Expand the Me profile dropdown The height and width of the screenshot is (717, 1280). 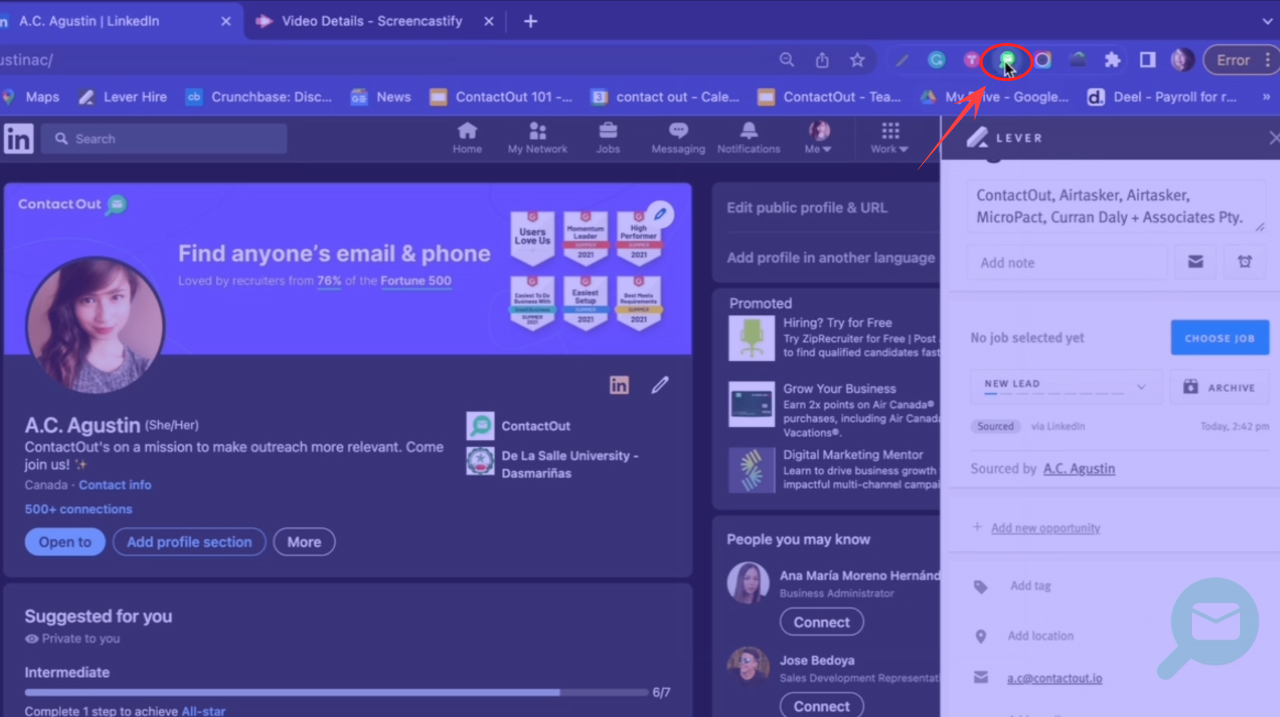tap(819, 138)
